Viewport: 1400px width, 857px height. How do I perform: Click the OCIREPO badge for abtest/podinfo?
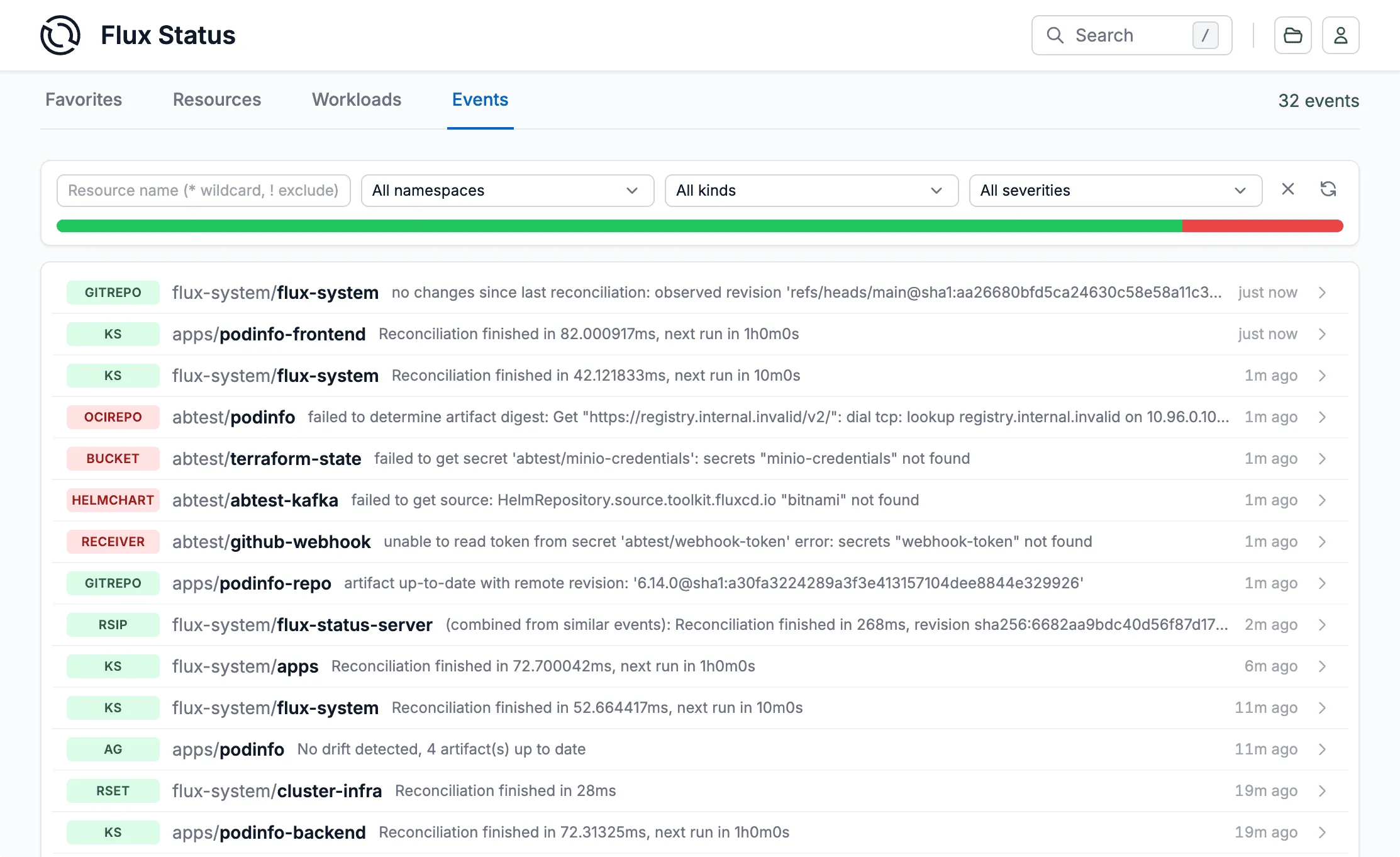click(x=113, y=417)
